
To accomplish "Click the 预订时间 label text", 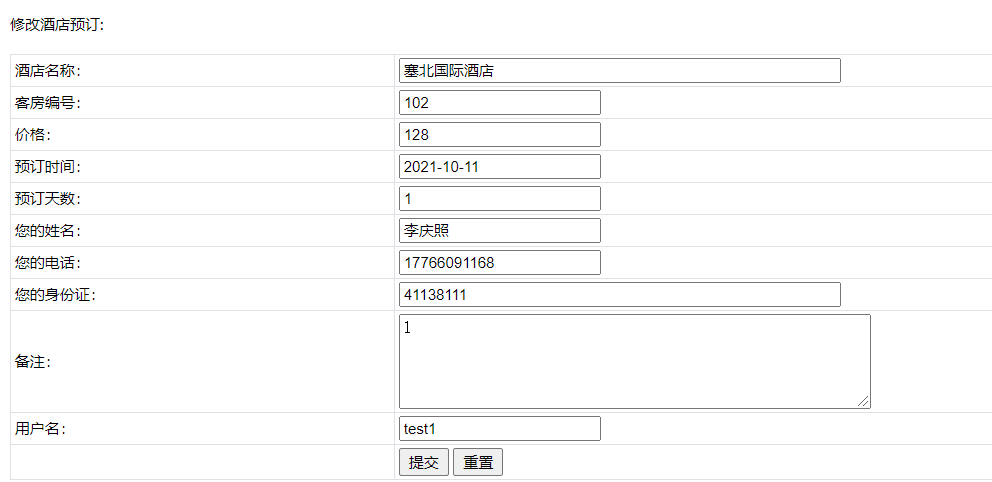I will [x=48, y=167].
